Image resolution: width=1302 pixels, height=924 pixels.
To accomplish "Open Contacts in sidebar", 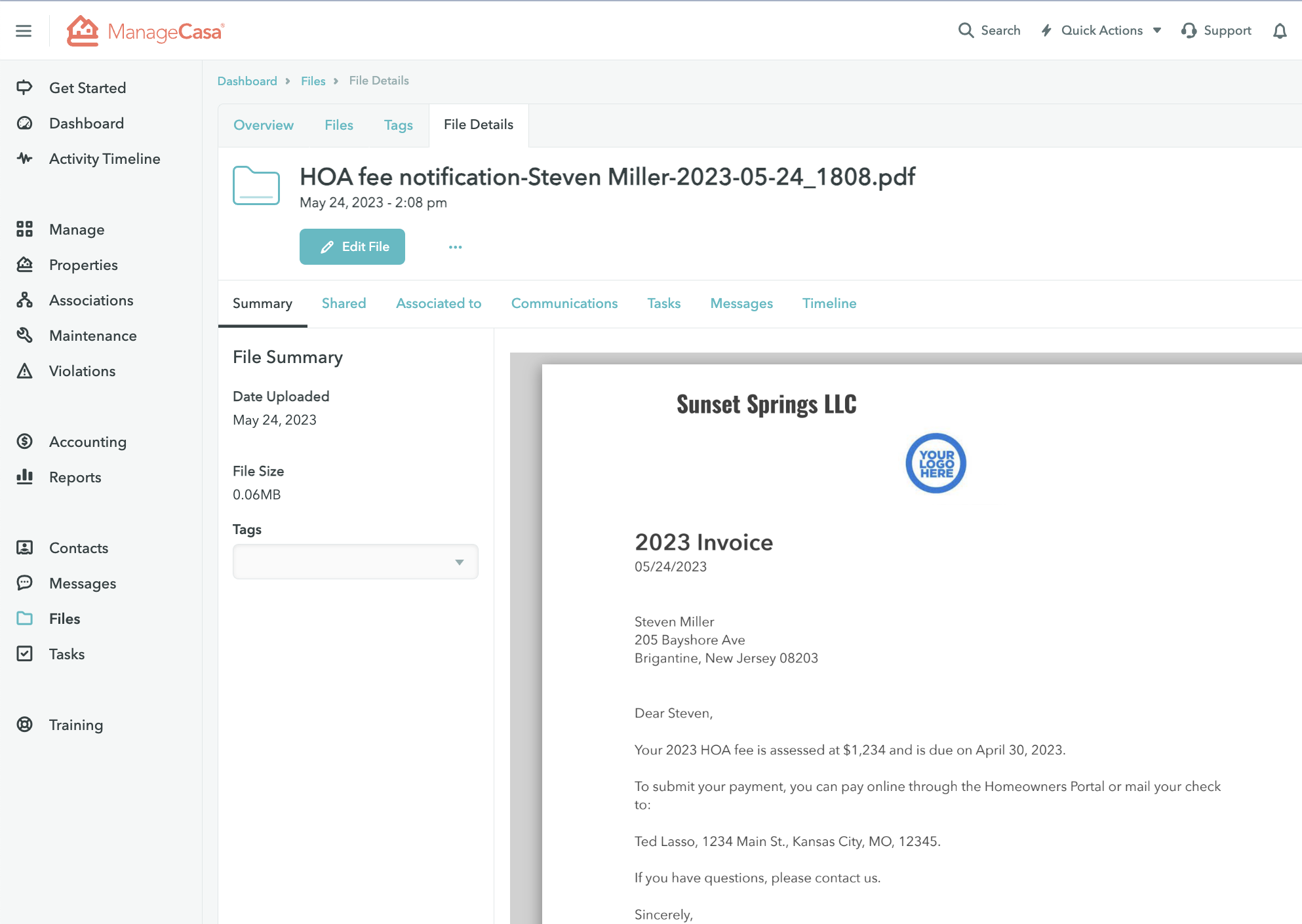I will click(x=79, y=548).
